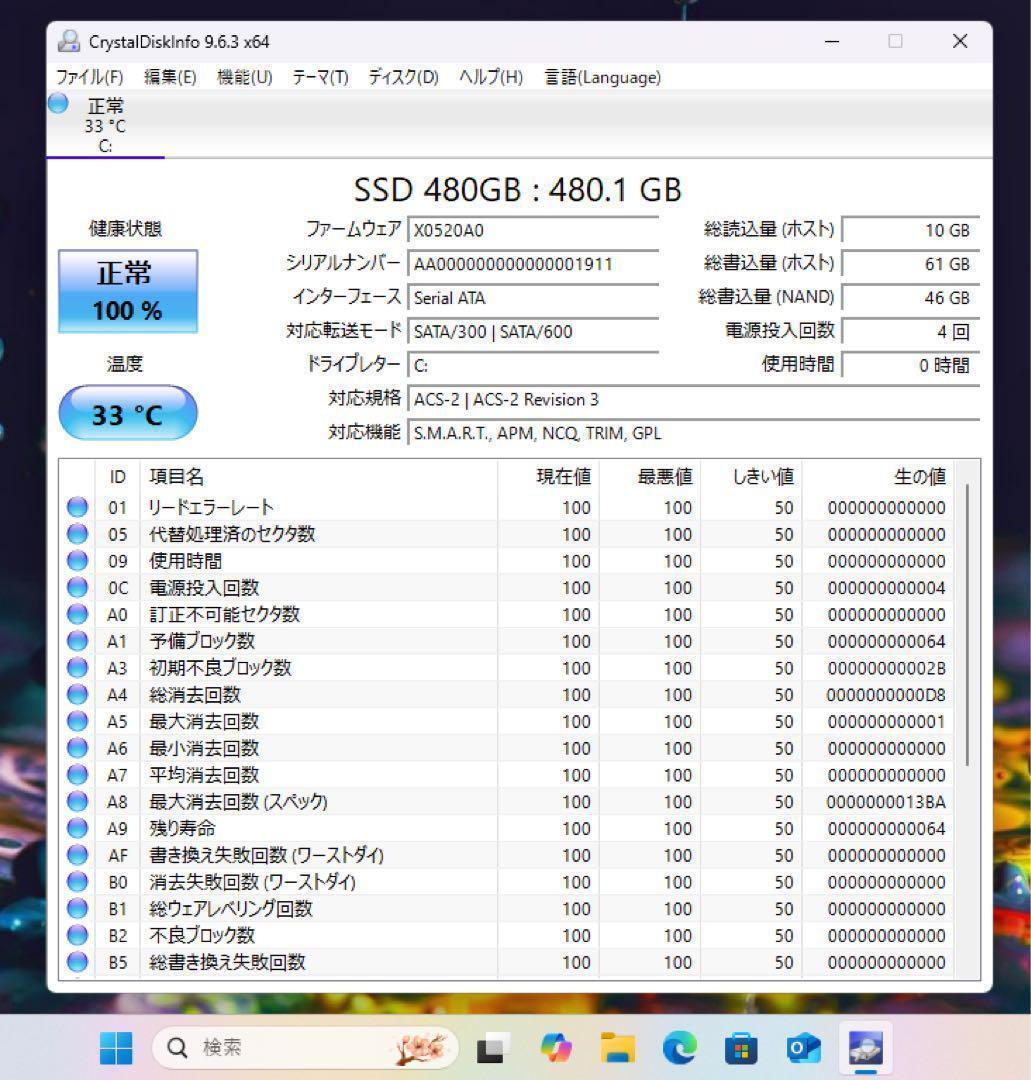Image resolution: width=1031 pixels, height=1080 pixels.
Task: Click the Windows taskbar 検索 search box
Action: pyautogui.click(x=305, y=1048)
